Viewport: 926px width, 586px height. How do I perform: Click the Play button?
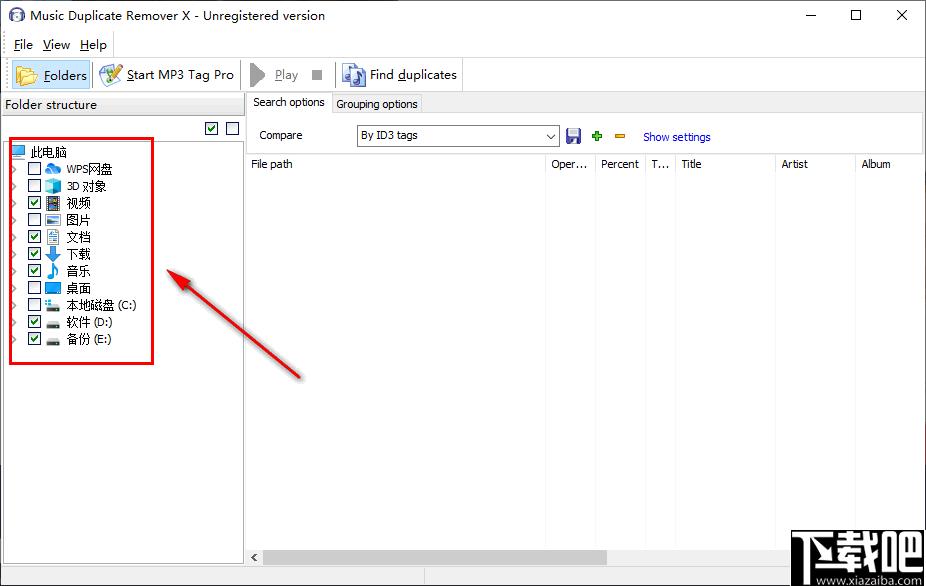[275, 75]
